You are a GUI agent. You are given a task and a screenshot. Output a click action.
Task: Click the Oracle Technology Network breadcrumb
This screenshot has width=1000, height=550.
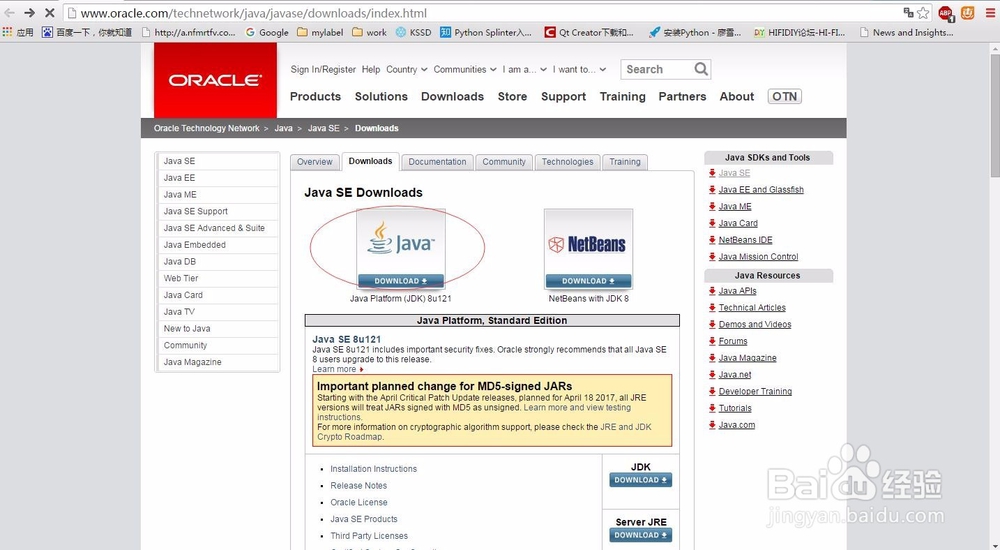click(207, 128)
